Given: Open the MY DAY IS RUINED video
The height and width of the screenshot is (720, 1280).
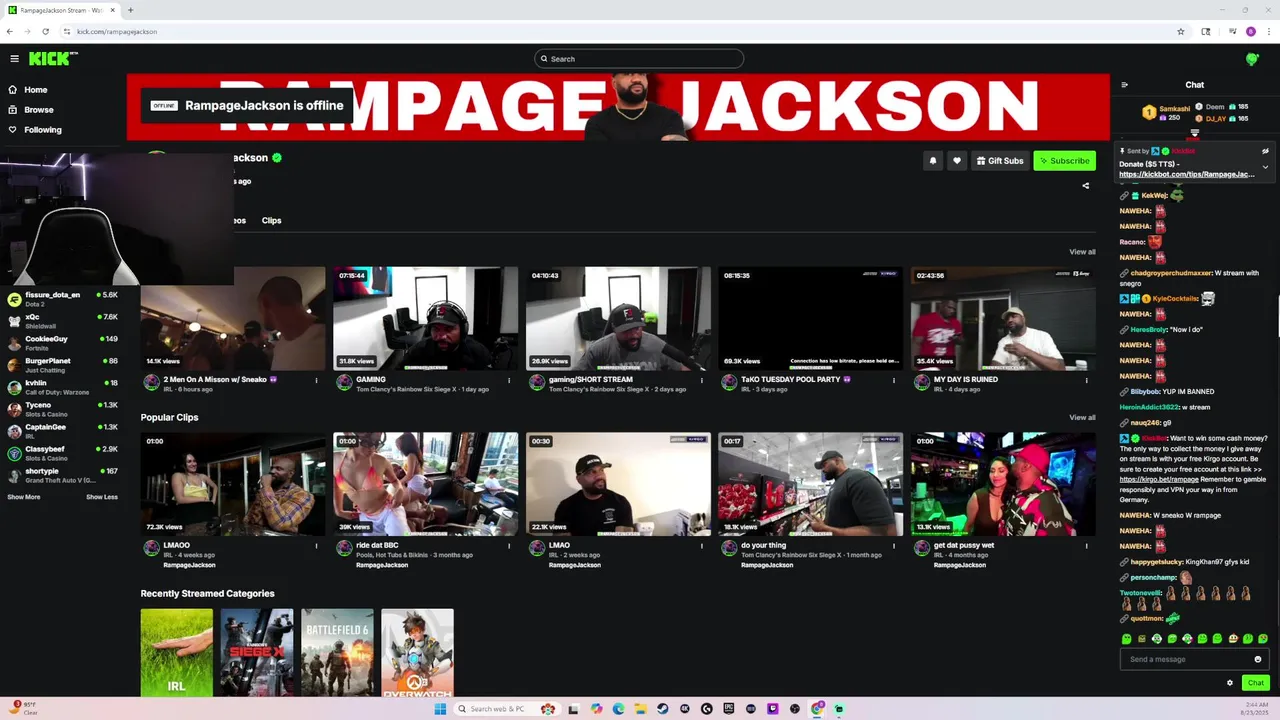Looking at the screenshot, I should click(1003, 318).
